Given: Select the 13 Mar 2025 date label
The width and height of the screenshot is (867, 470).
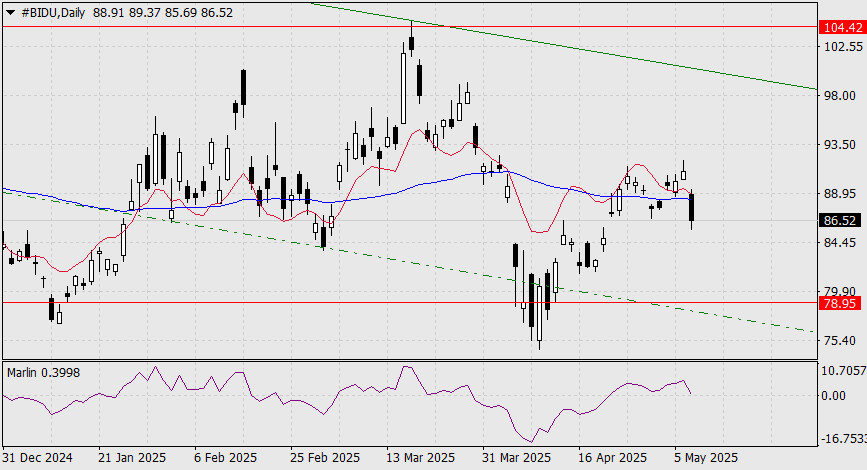Looking at the screenshot, I should point(420,458).
